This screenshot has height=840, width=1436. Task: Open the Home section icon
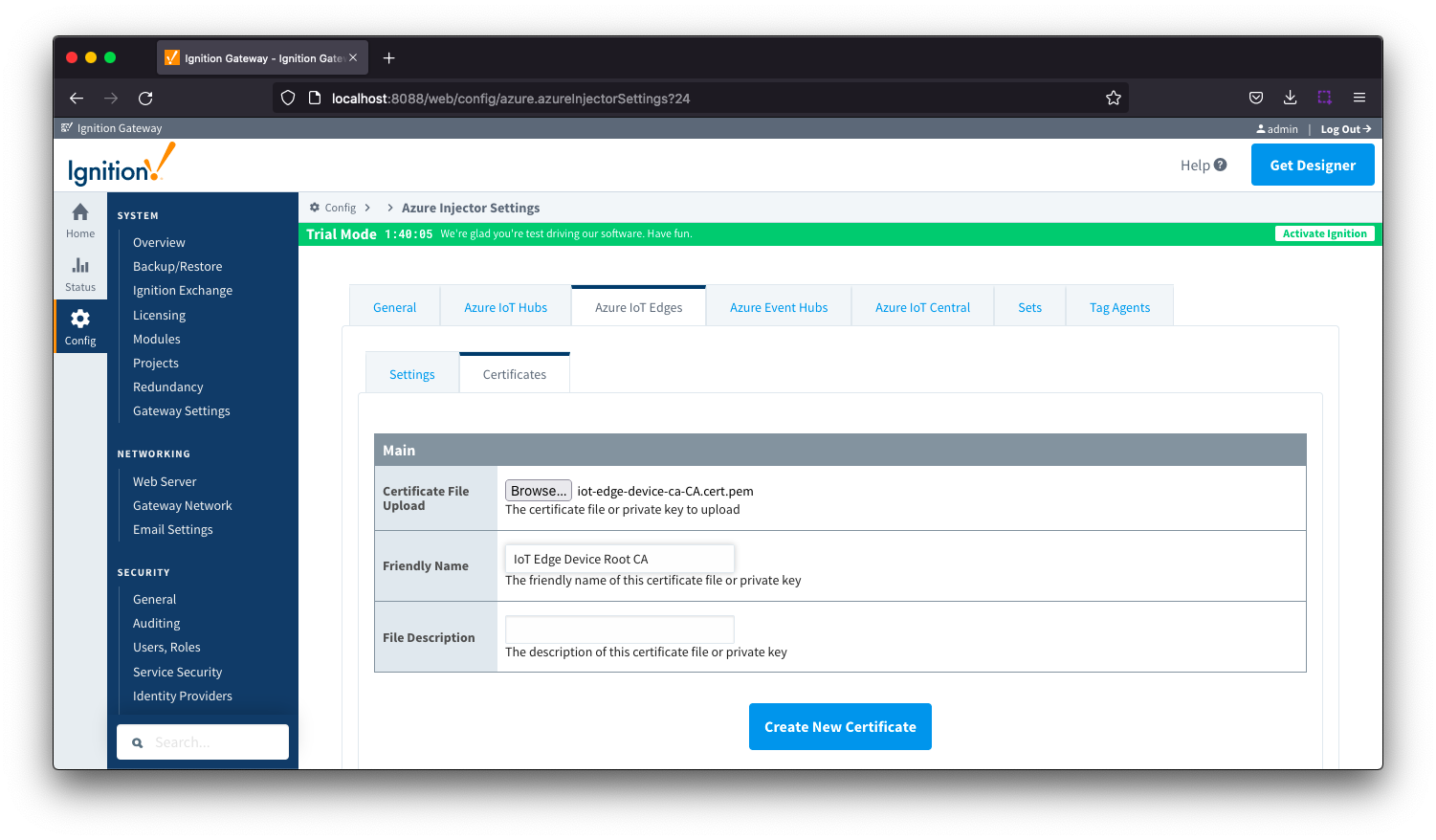[80, 212]
